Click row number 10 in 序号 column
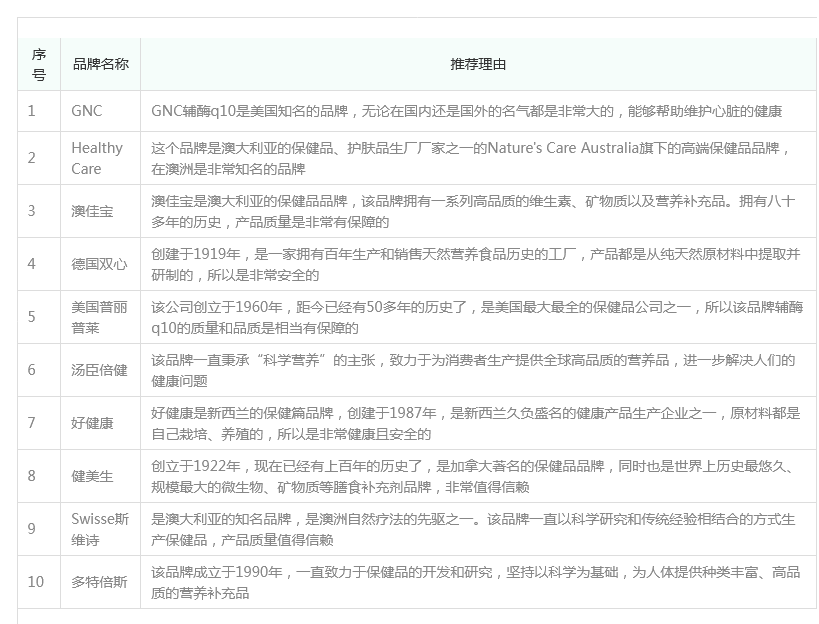819x624 pixels. (x=36, y=582)
